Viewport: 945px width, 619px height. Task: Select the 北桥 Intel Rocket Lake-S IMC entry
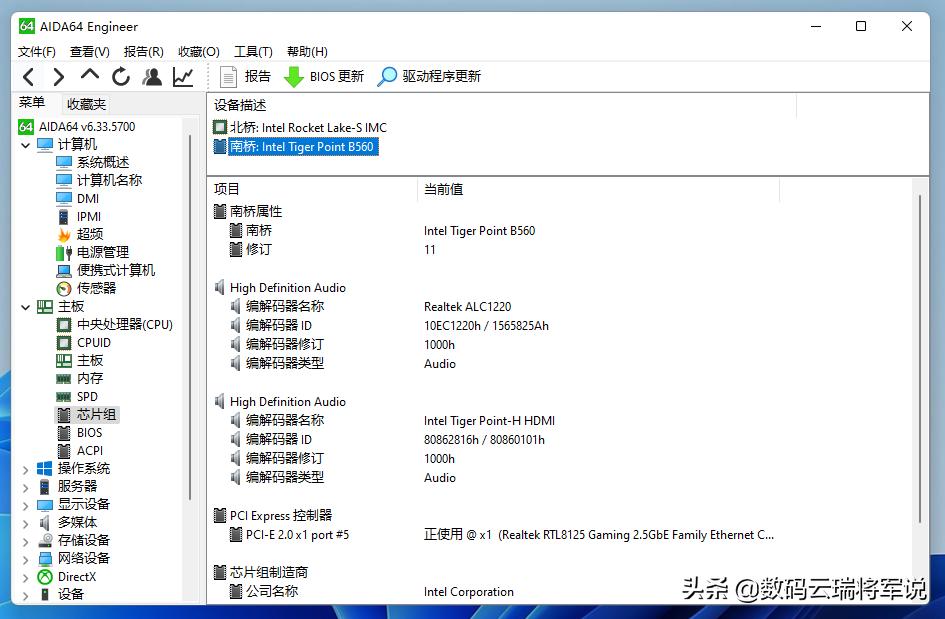[300, 127]
